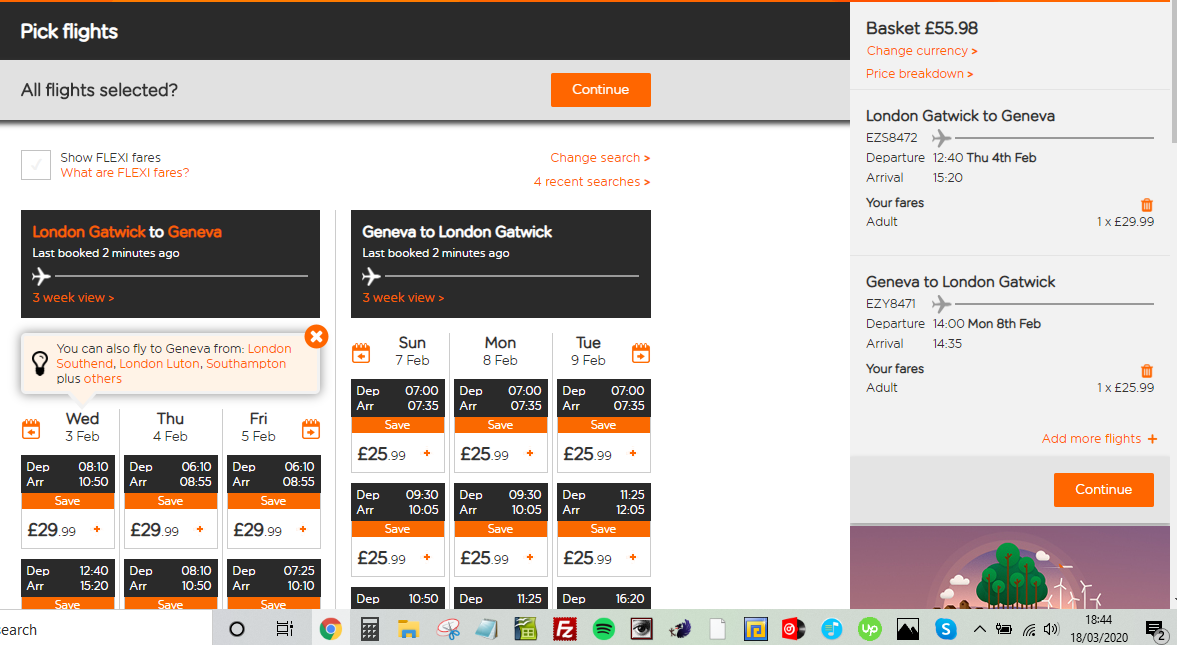This screenshot has height=645, width=1177.
Task: Enable Show FLEXI fares
Action: pos(35,164)
